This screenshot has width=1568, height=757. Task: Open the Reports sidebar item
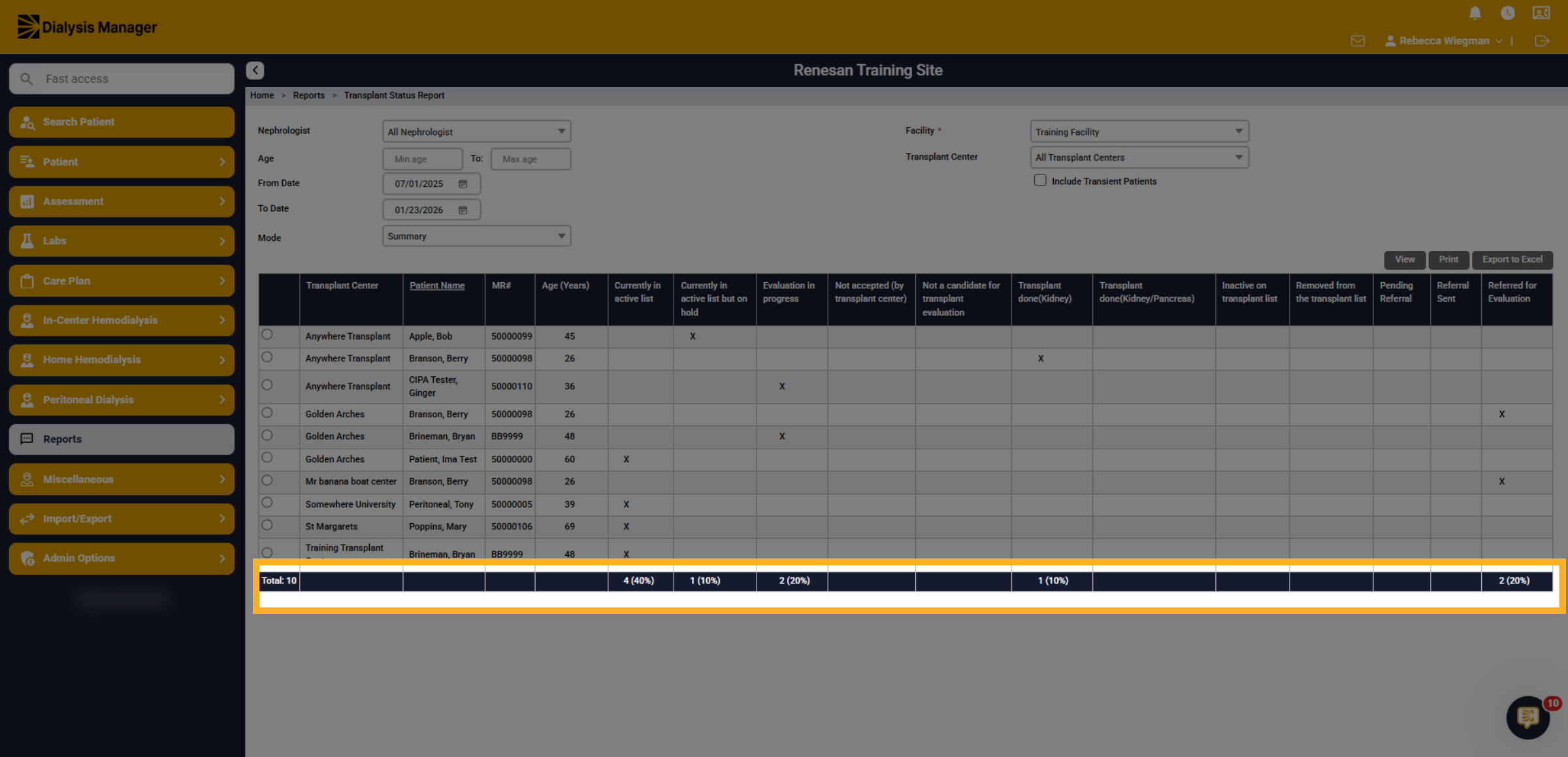tap(122, 440)
